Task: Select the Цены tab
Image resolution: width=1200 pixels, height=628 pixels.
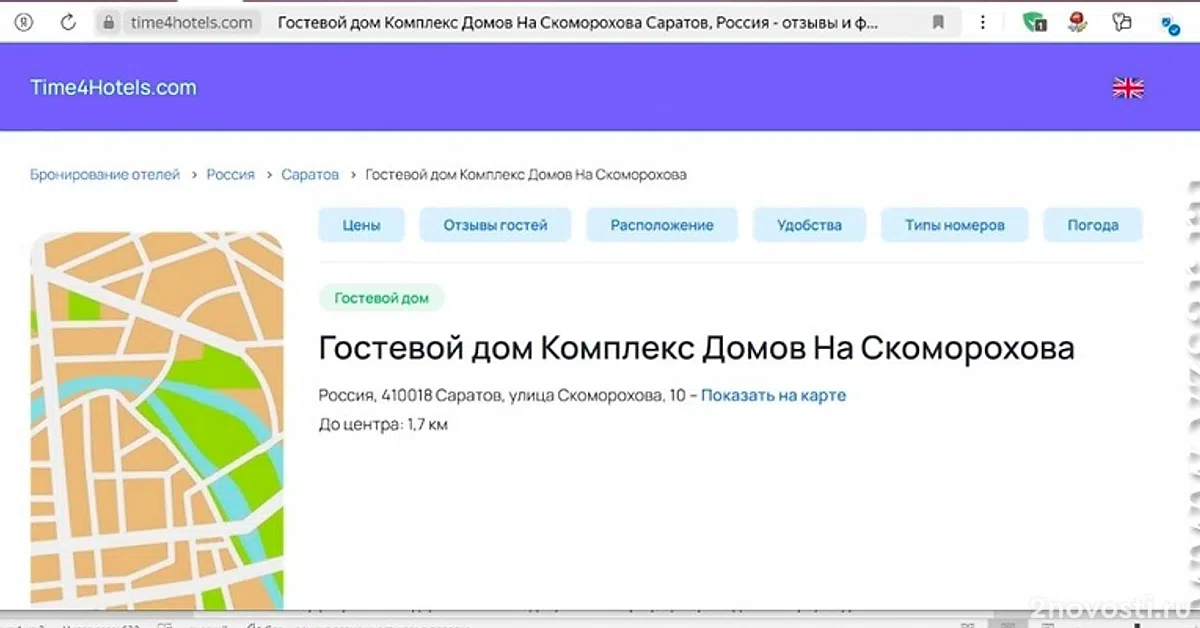Action: click(x=361, y=225)
